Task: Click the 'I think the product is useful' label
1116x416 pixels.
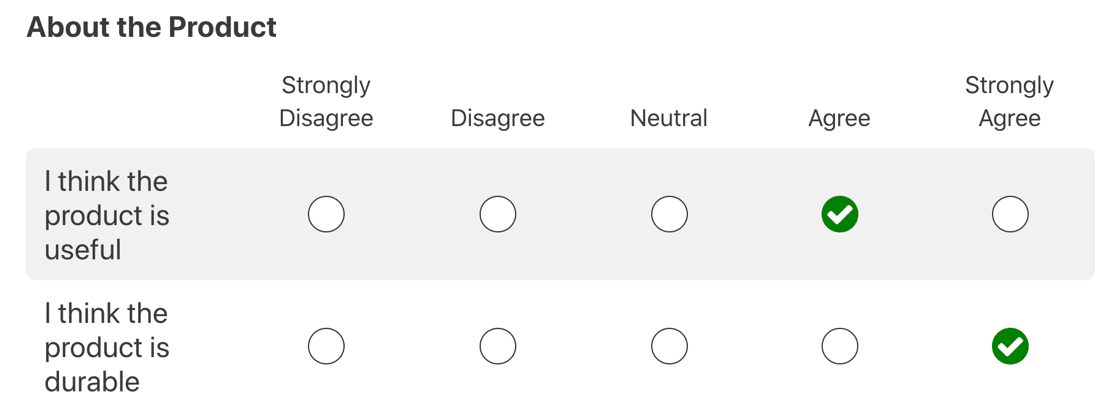Action: pos(107,215)
